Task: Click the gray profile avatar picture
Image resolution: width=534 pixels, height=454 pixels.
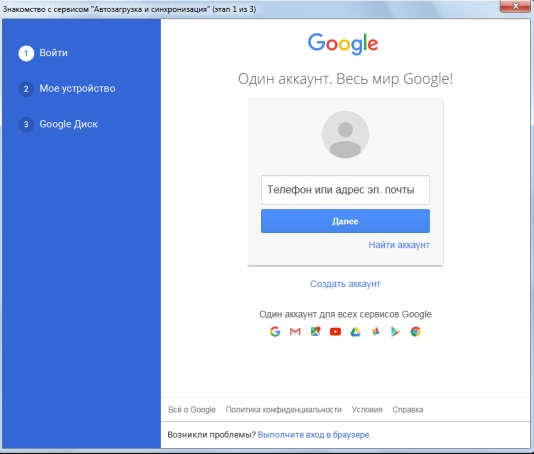Action: [x=345, y=135]
